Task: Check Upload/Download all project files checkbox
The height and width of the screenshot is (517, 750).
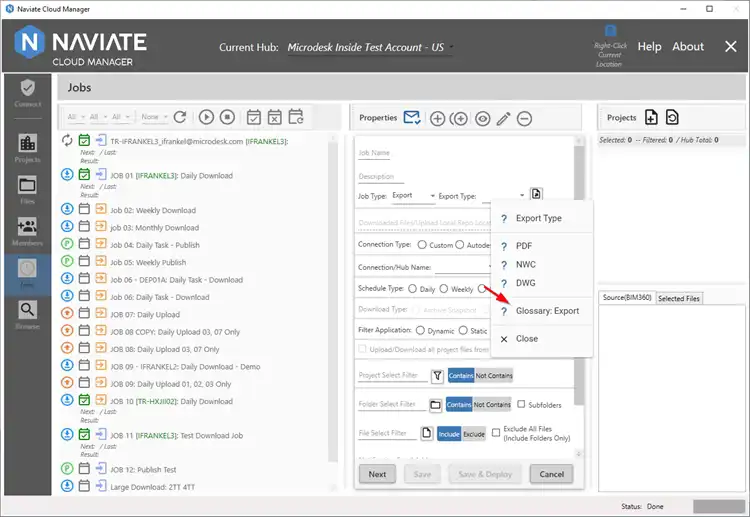Action: click(x=362, y=349)
